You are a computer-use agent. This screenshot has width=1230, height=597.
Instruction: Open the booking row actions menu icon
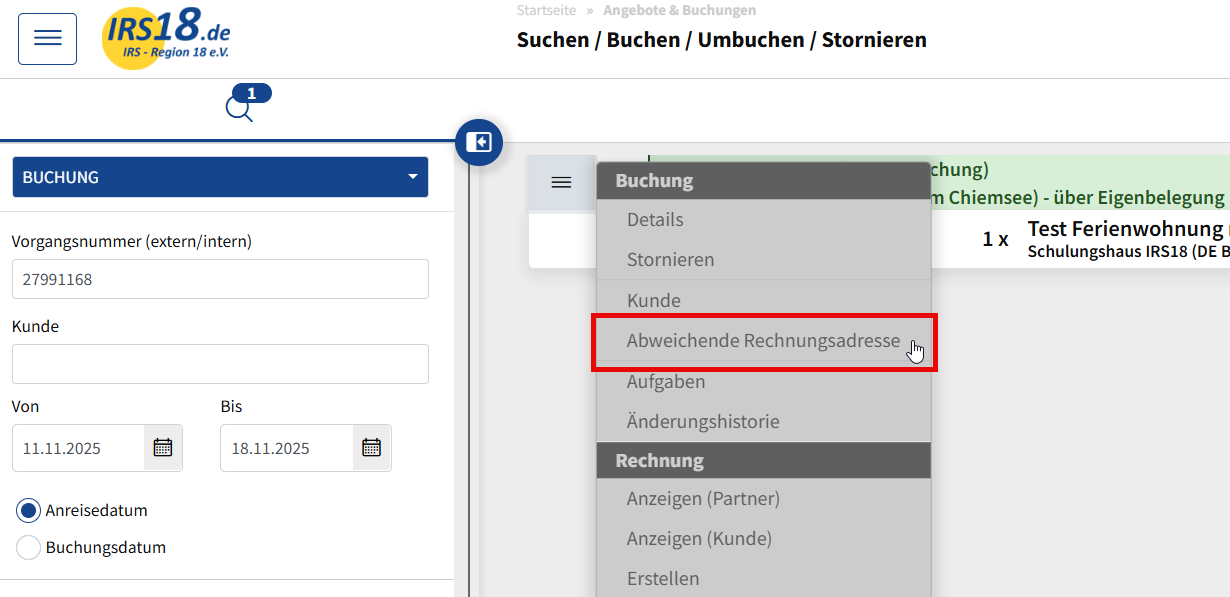(561, 182)
